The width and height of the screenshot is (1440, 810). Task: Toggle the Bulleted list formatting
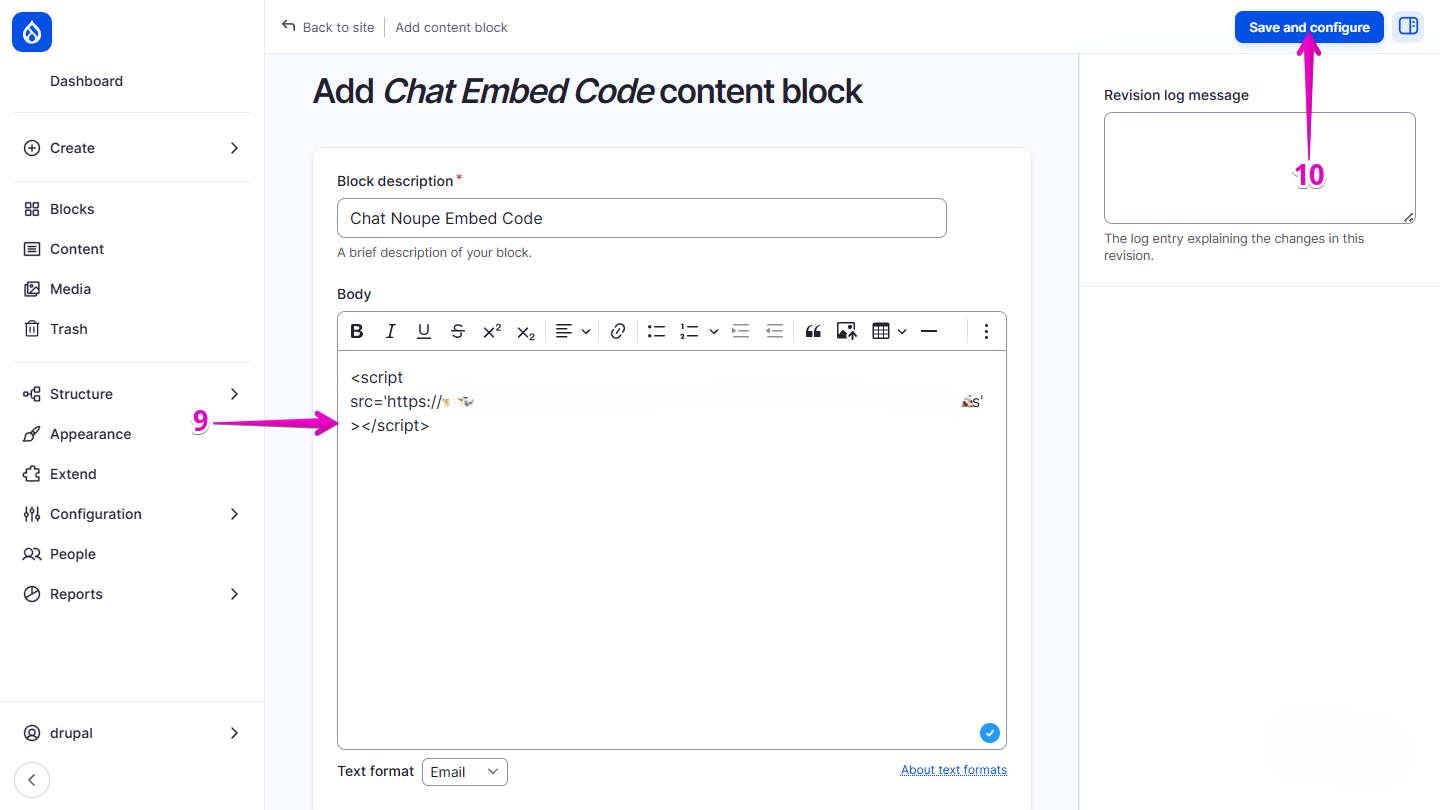click(656, 330)
